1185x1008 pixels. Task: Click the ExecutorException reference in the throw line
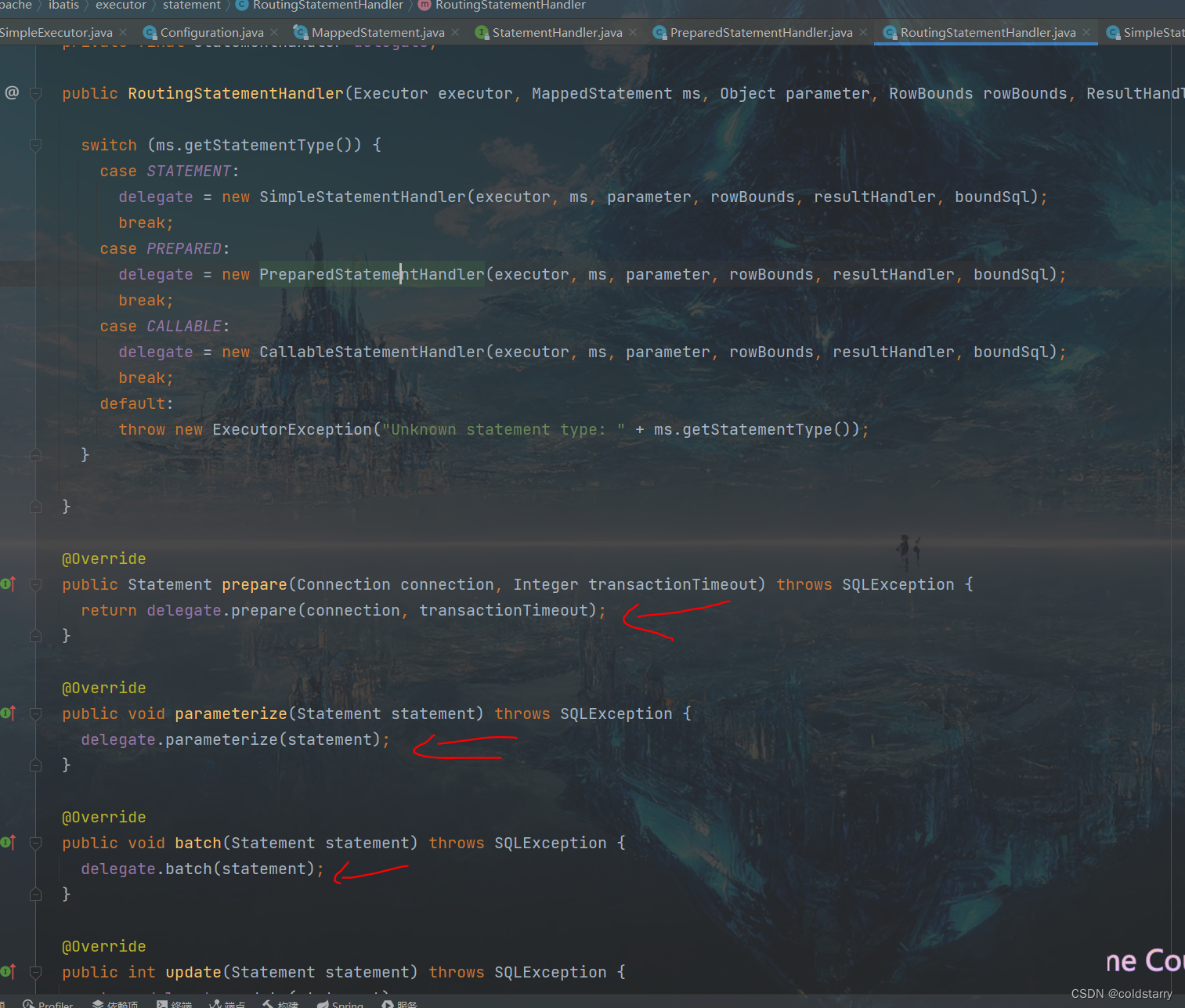coord(292,429)
